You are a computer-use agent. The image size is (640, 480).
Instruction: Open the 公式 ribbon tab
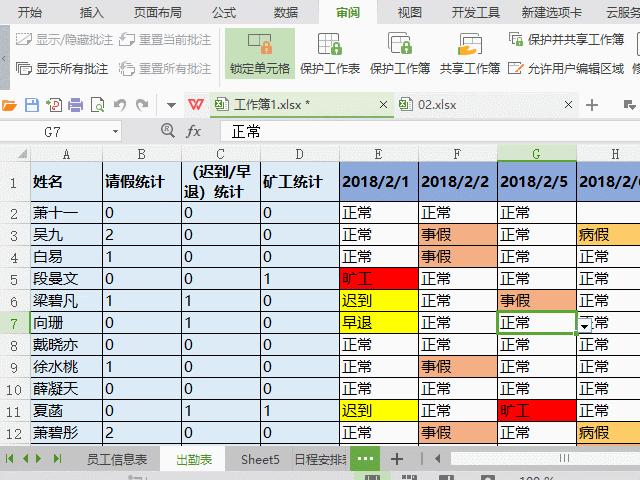tap(224, 12)
